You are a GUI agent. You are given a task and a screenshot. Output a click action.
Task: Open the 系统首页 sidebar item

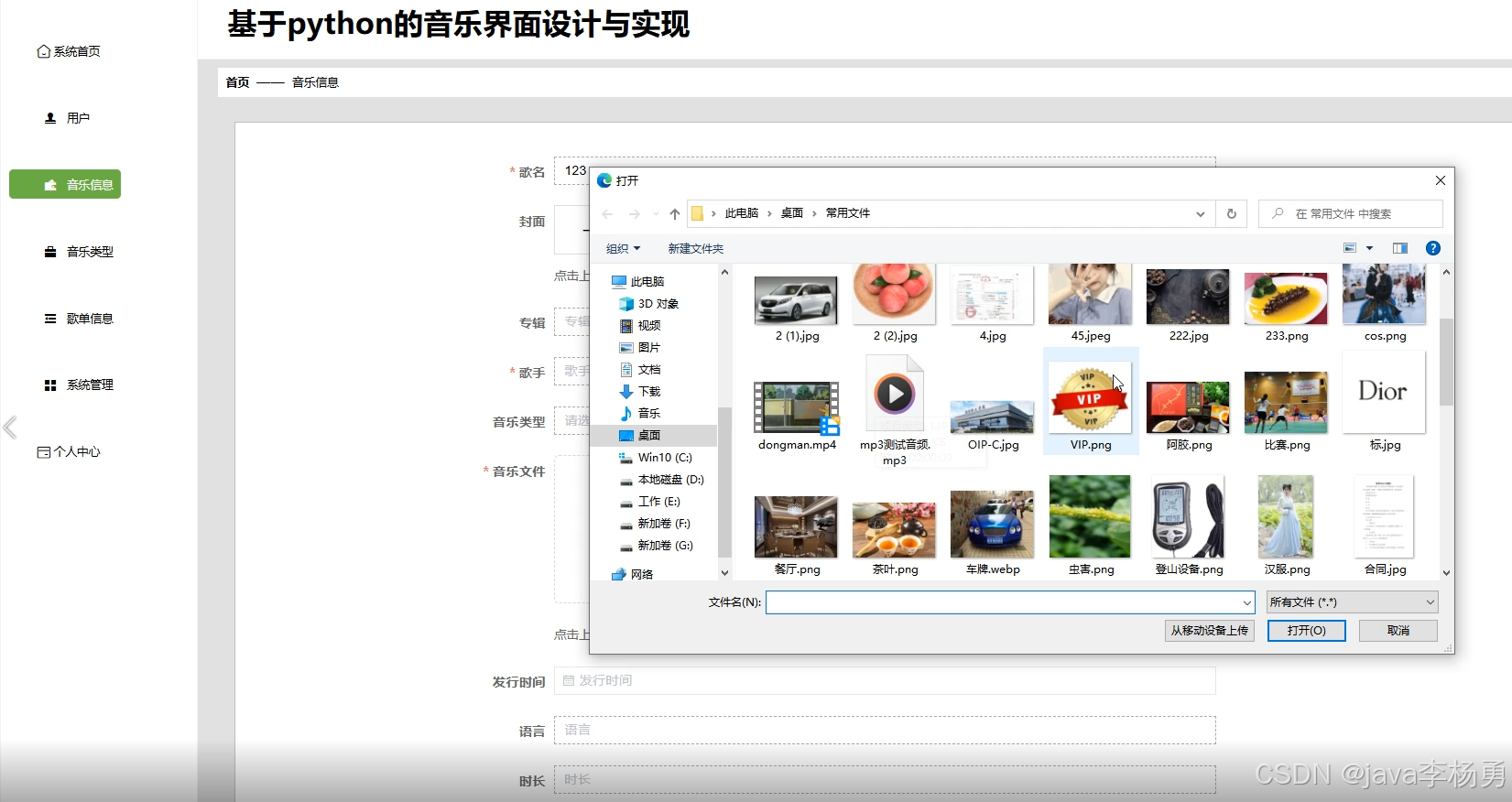pyautogui.click(x=69, y=51)
